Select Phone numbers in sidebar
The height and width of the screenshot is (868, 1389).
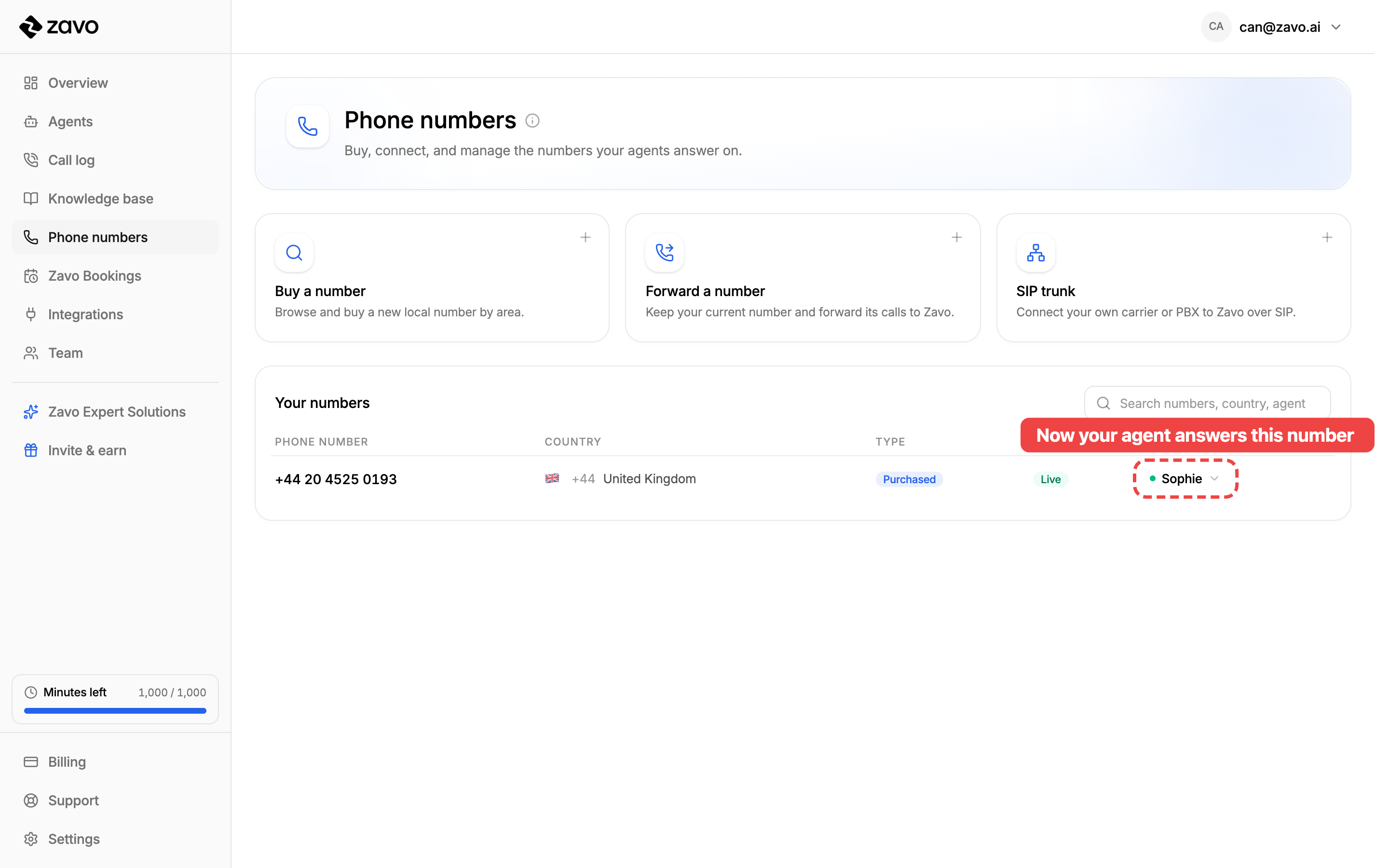pyautogui.click(x=115, y=237)
